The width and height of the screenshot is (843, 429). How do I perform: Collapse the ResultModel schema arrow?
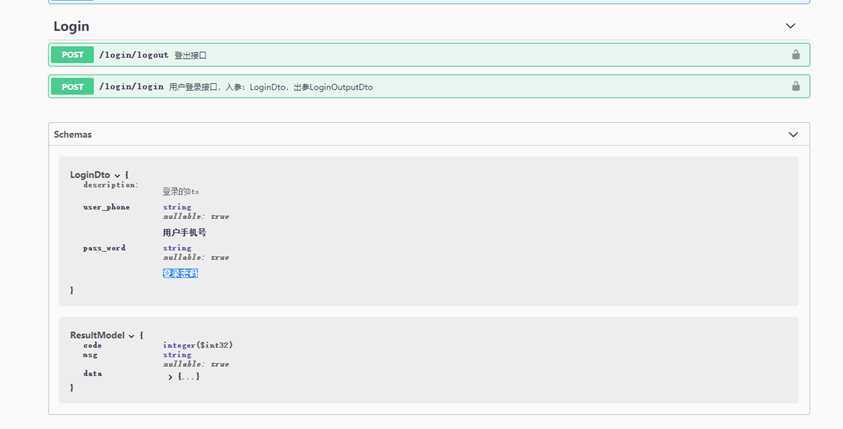click(131, 336)
